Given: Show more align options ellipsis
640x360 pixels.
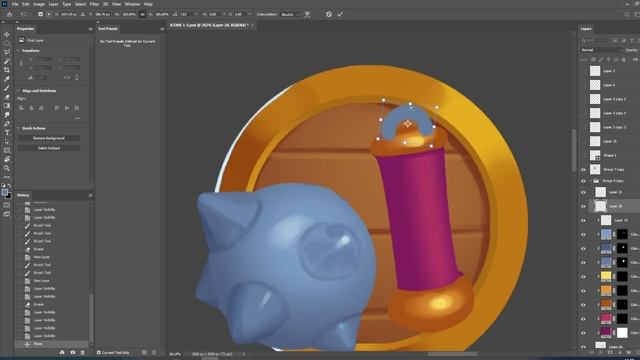Looking at the screenshot, I should [x=77, y=118].
